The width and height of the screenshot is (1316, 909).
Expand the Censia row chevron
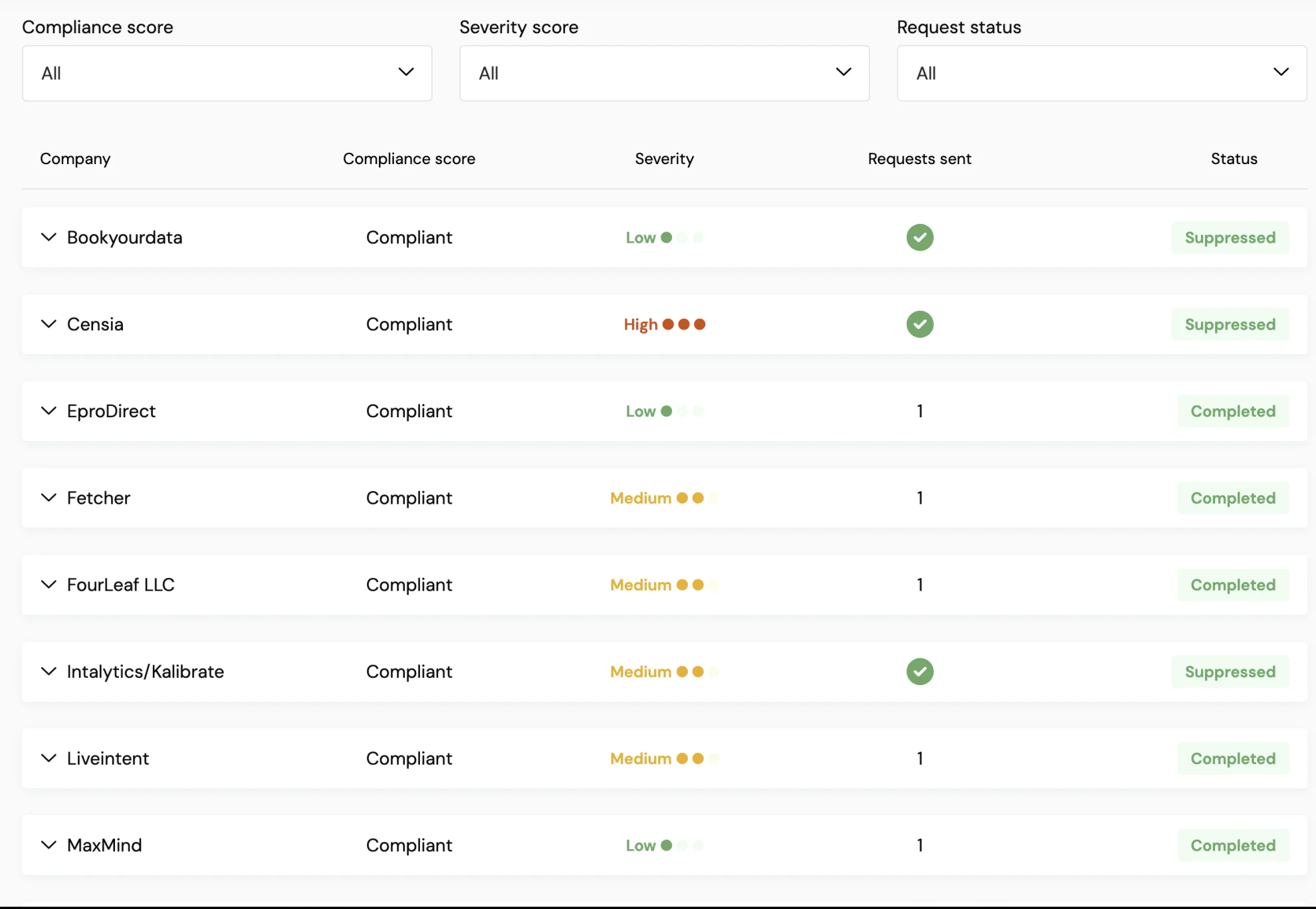point(49,324)
